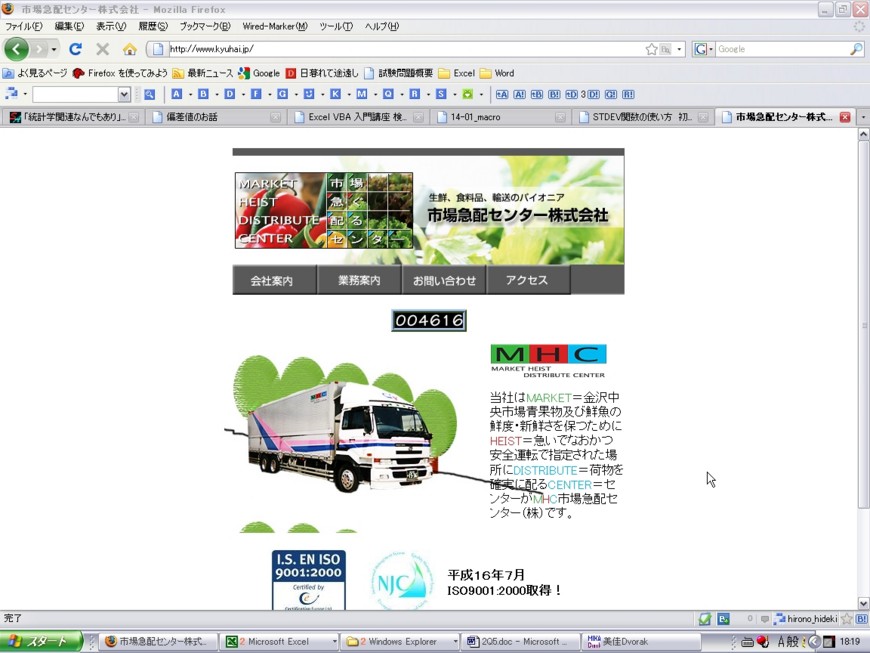
Task: Click the アクセス navigation button
Action: pos(527,281)
